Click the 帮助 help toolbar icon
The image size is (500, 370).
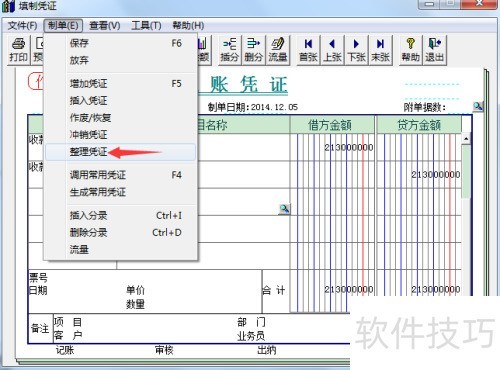pos(411,50)
